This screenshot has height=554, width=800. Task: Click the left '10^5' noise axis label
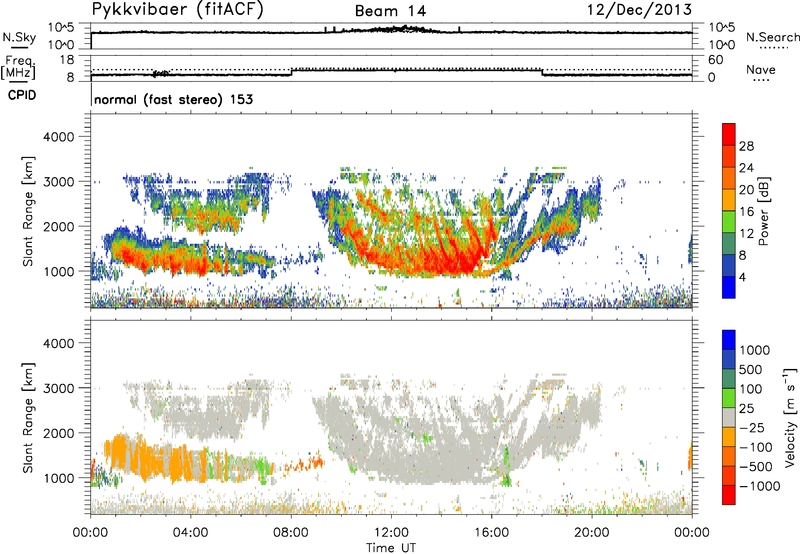pos(61,27)
